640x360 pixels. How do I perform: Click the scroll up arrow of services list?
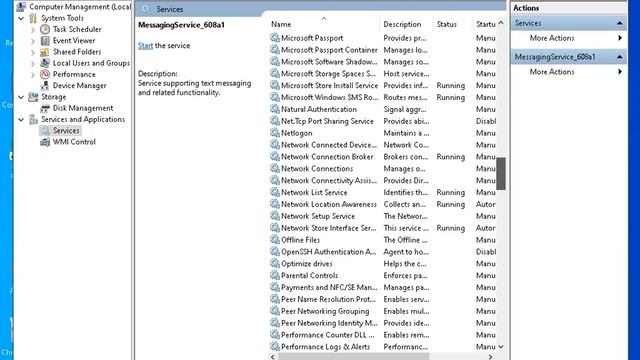coord(501,24)
